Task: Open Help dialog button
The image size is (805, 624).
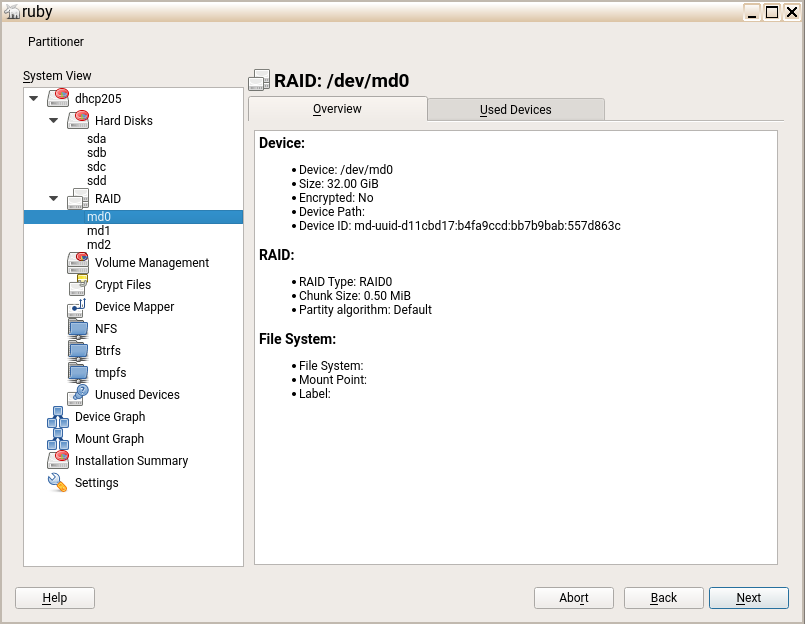Action: (55, 598)
